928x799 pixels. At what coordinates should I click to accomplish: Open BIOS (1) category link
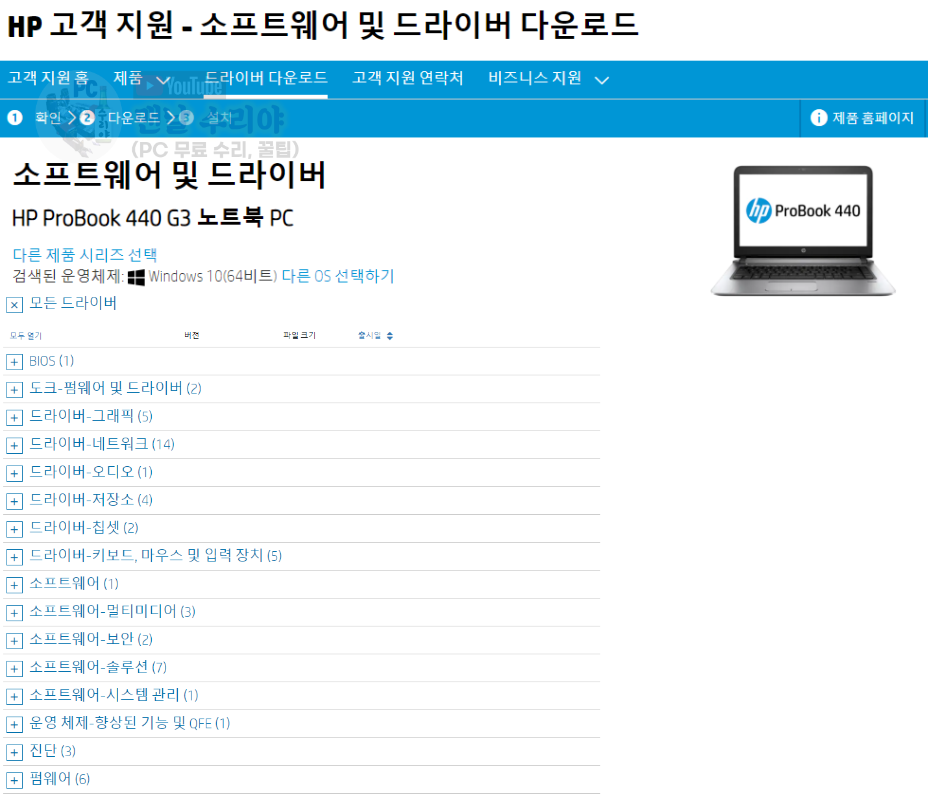point(51,360)
